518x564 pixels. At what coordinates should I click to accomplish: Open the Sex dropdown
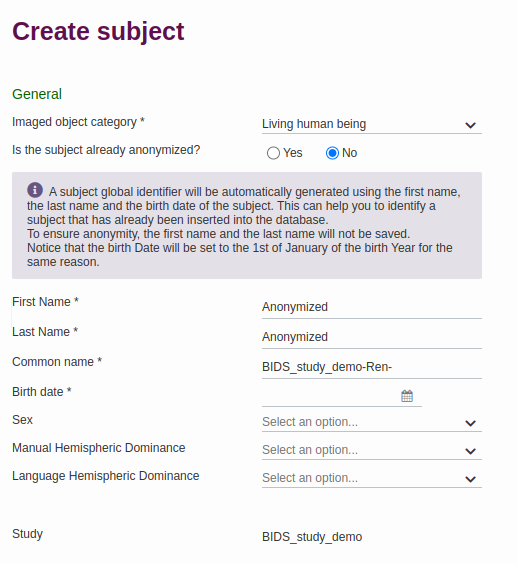(x=372, y=422)
